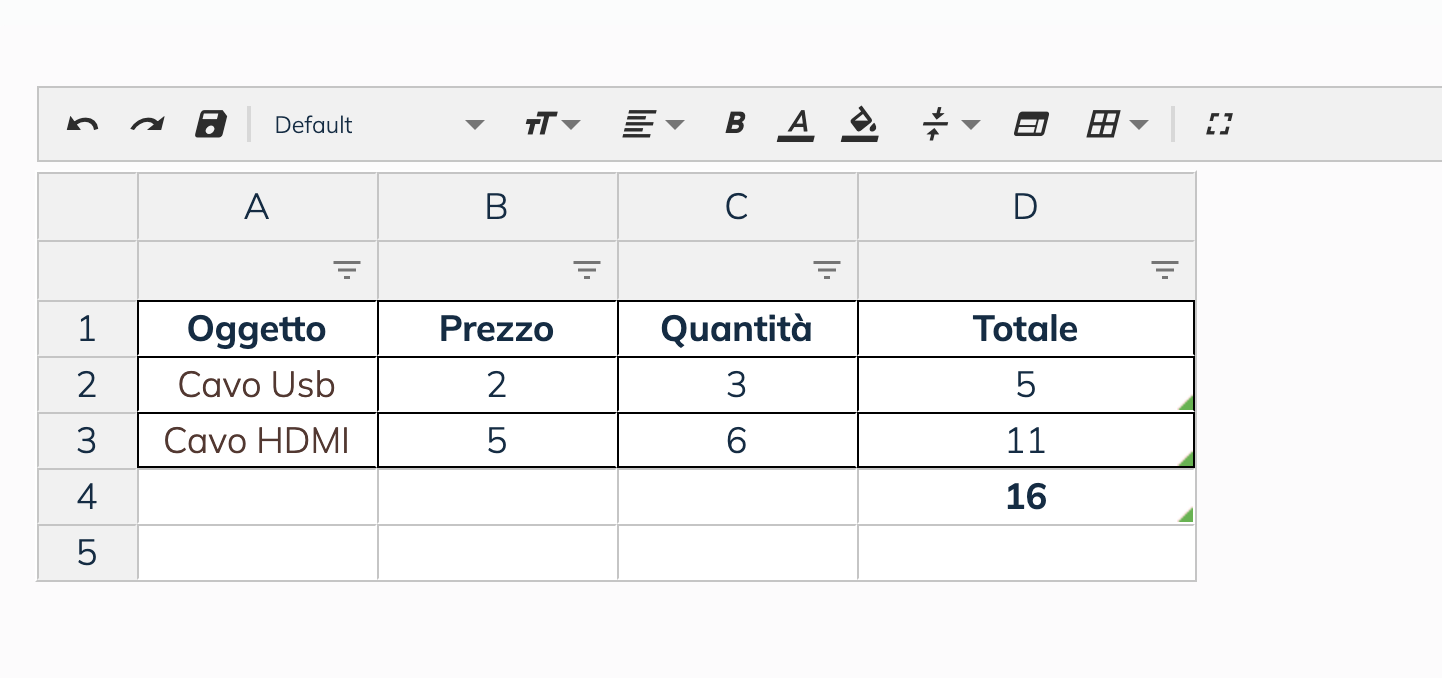Open filter for column D
The height and width of the screenshot is (678, 1442).
pyautogui.click(x=1164, y=270)
